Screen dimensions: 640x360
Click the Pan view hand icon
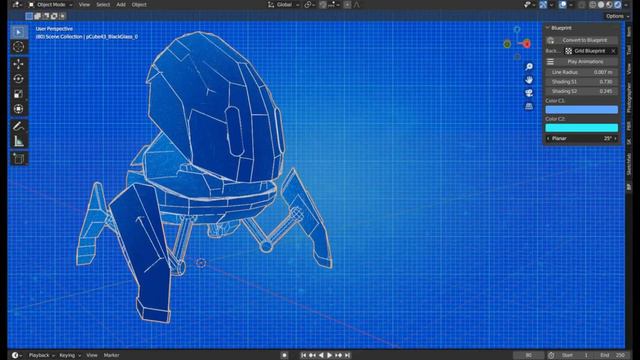(x=529, y=80)
